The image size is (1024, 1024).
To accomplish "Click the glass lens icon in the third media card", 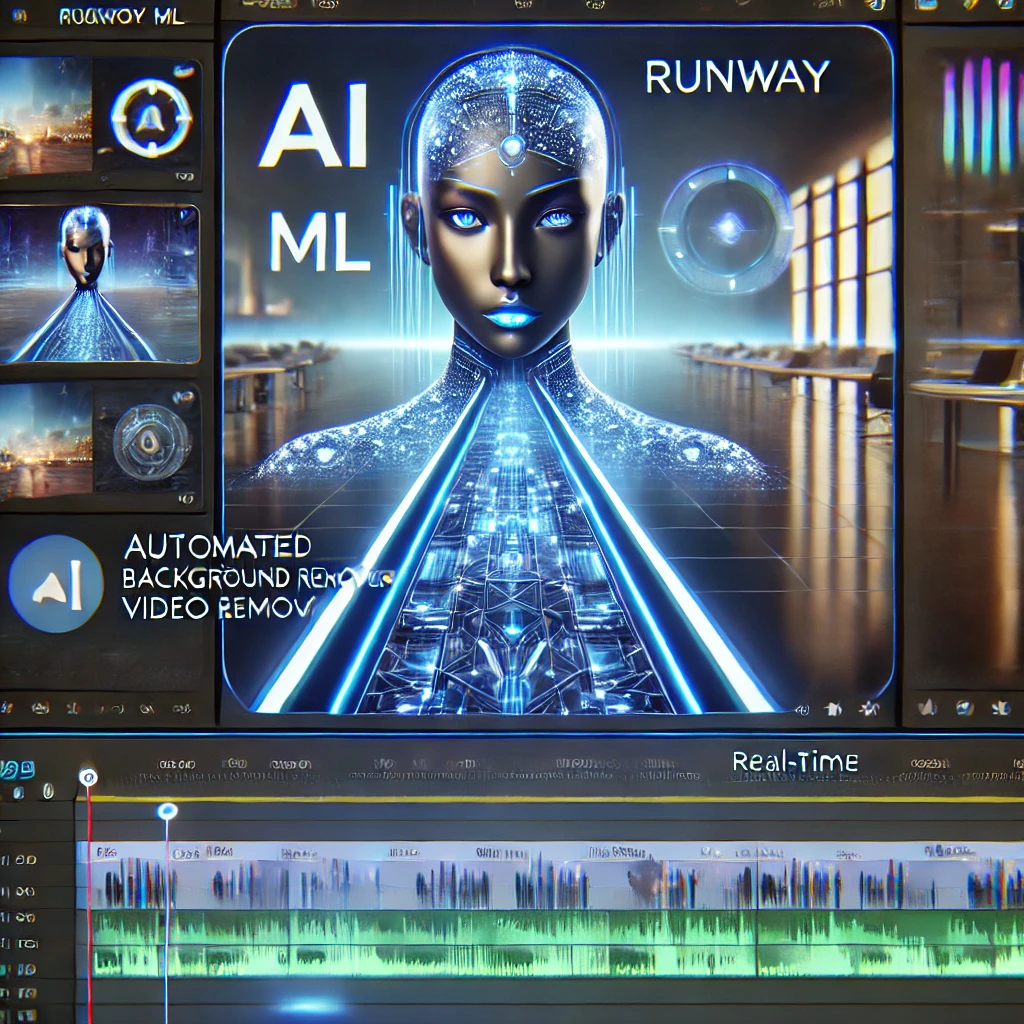I will (x=152, y=441).
